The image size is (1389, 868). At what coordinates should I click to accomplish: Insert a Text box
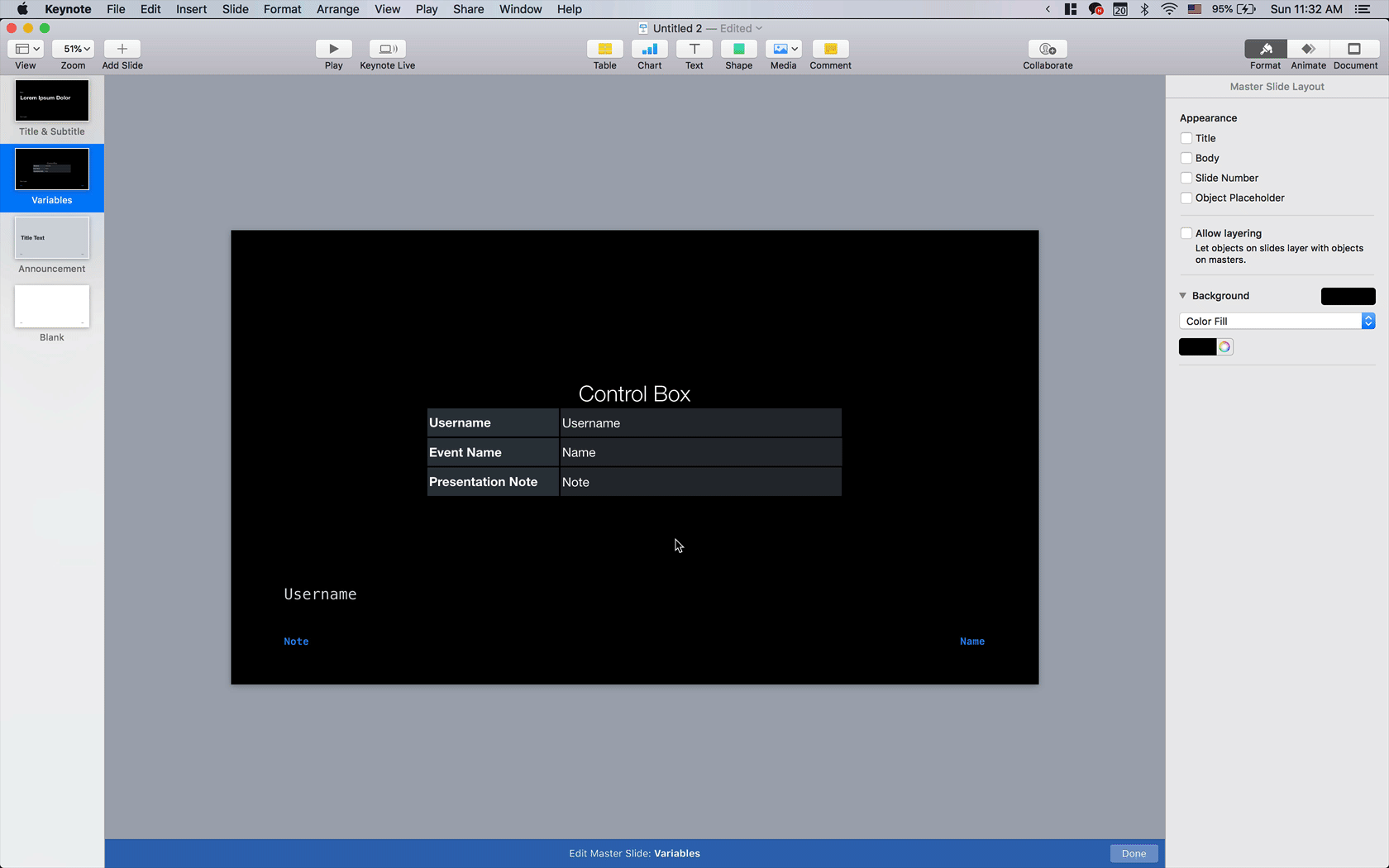[694, 49]
